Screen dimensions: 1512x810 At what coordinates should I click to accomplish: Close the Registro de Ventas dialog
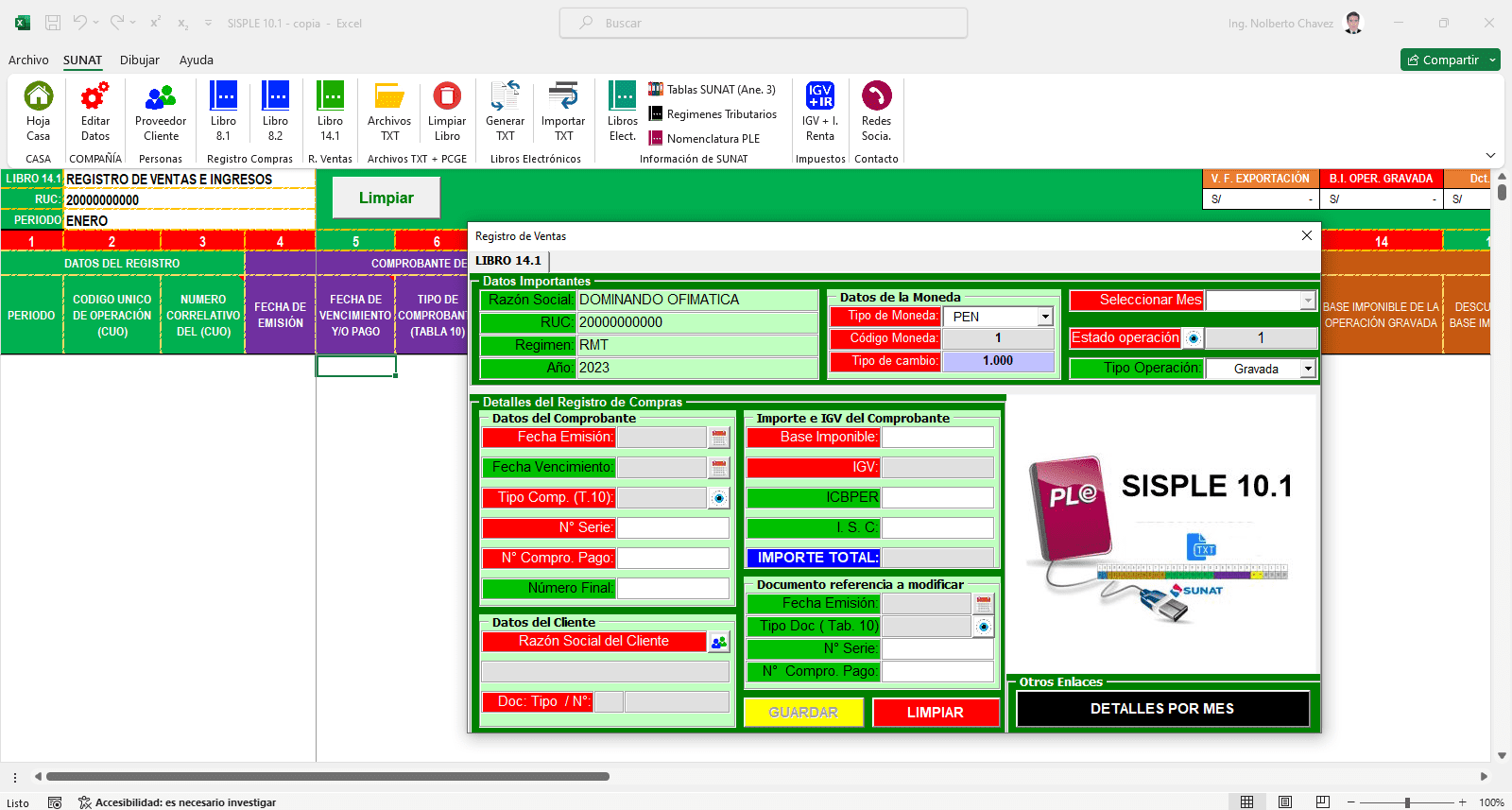coord(1307,235)
